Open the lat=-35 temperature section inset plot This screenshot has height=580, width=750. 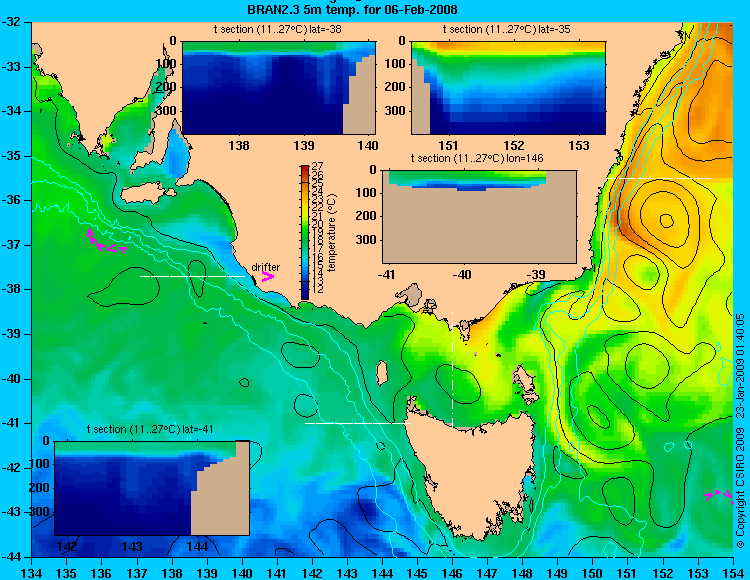(508, 88)
